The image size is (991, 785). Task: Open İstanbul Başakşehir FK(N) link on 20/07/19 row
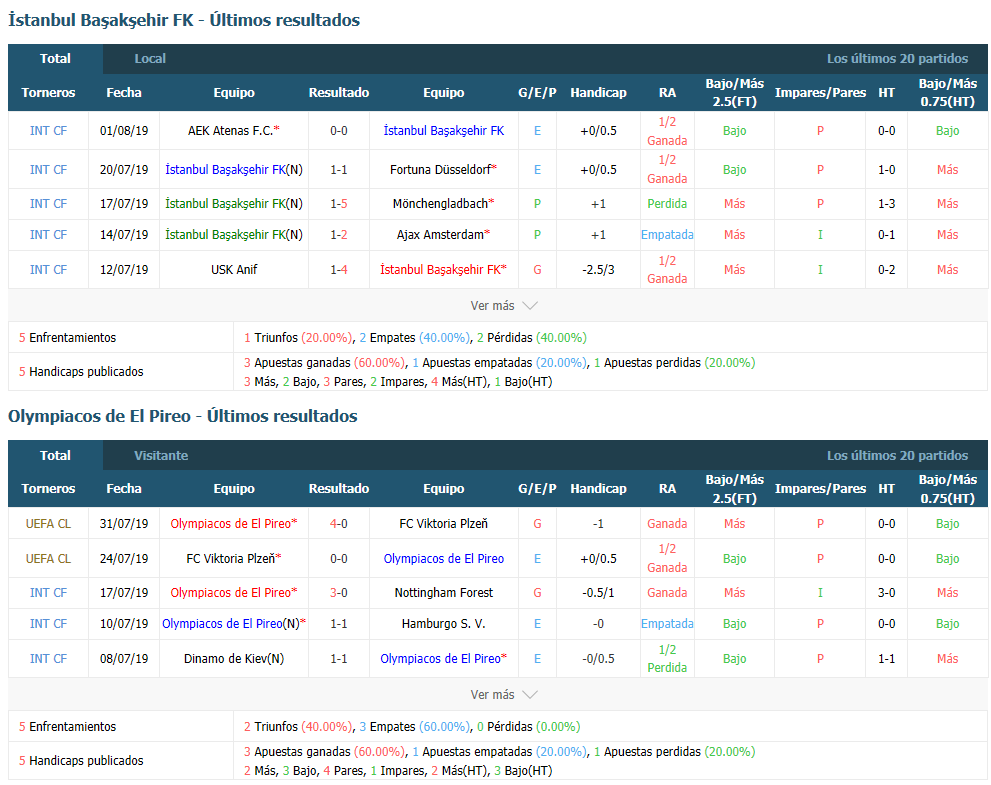(x=234, y=169)
